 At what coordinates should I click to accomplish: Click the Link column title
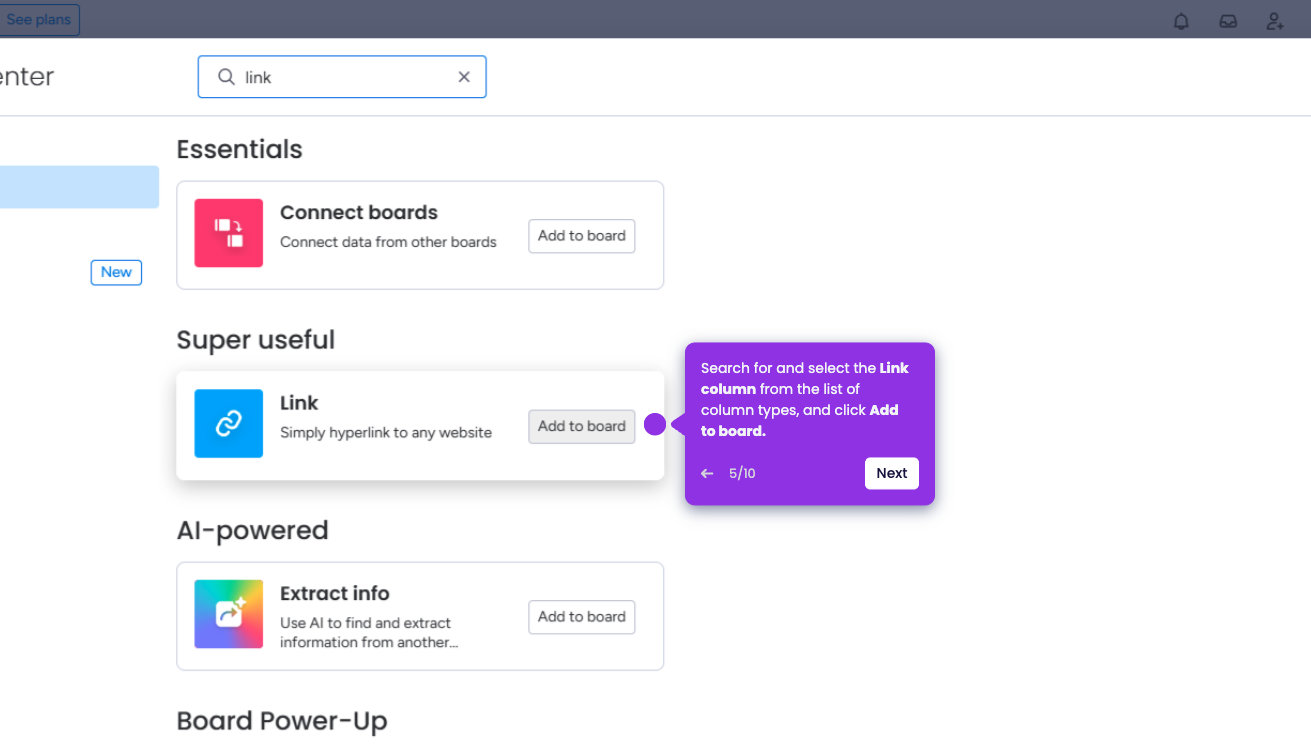pos(299,403)
